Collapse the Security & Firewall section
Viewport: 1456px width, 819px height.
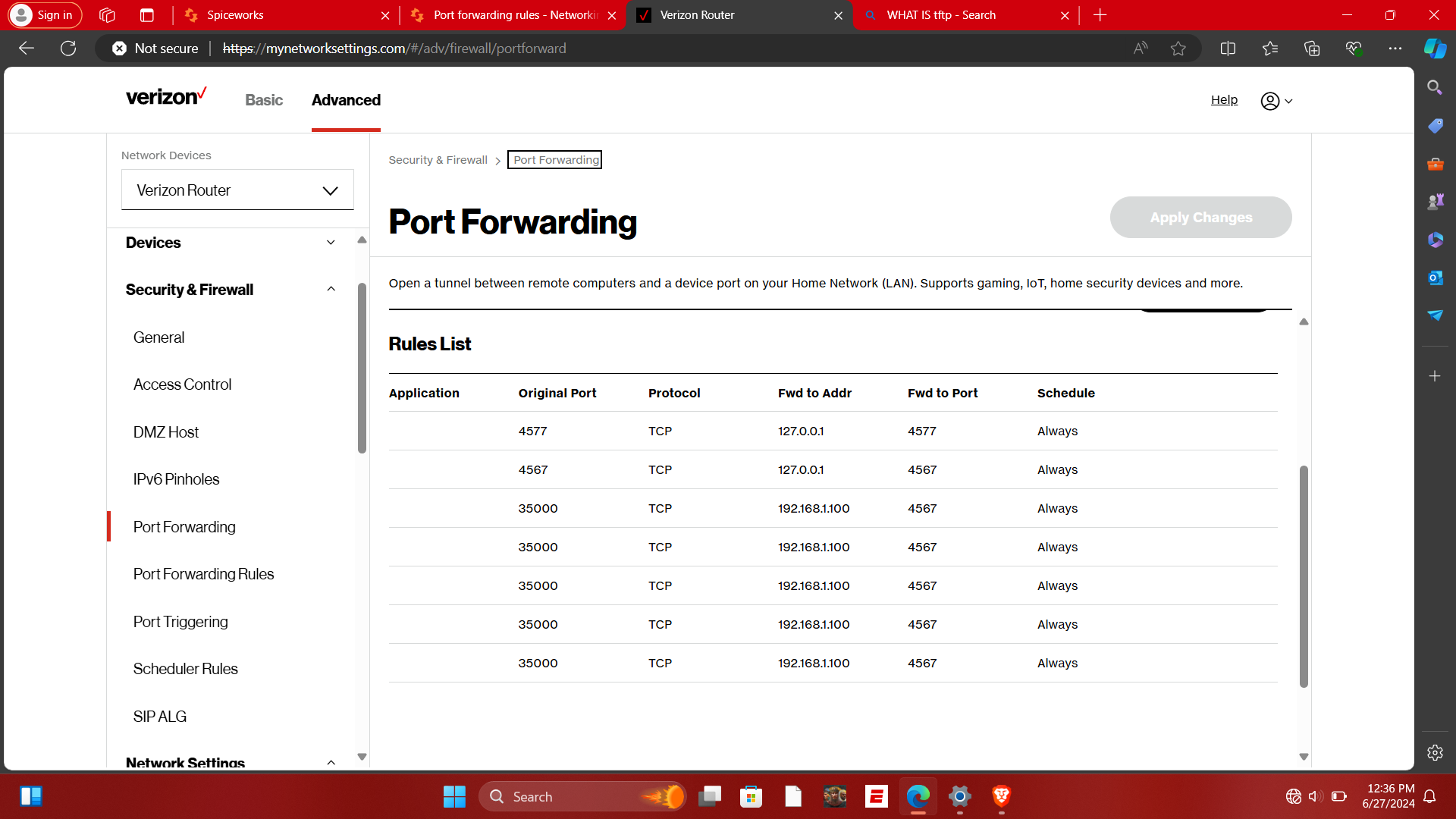(331, 290)
